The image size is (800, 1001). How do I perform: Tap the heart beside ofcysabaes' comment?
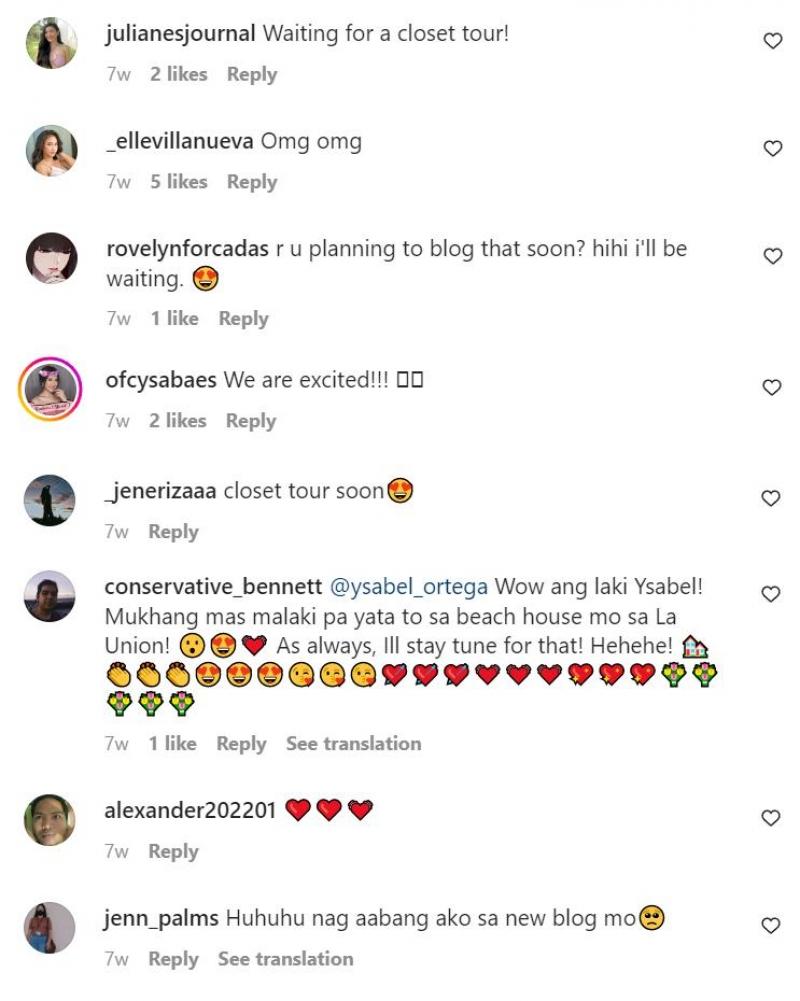[772, 388]
